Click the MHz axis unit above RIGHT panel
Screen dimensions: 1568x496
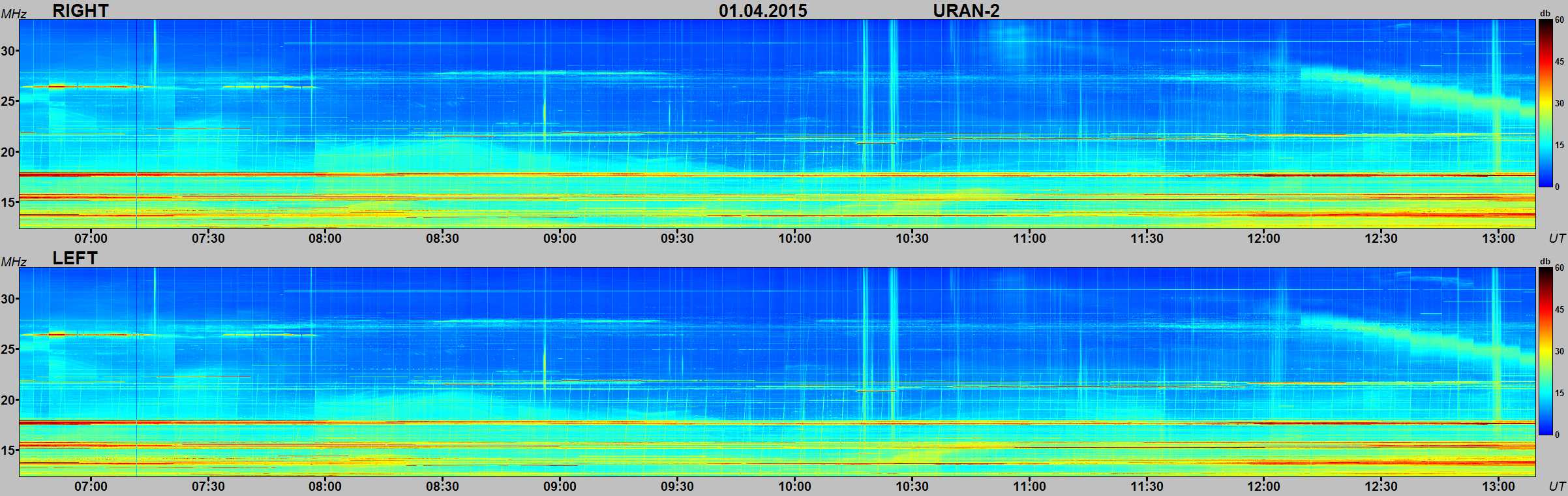click(x=14, y=14)
